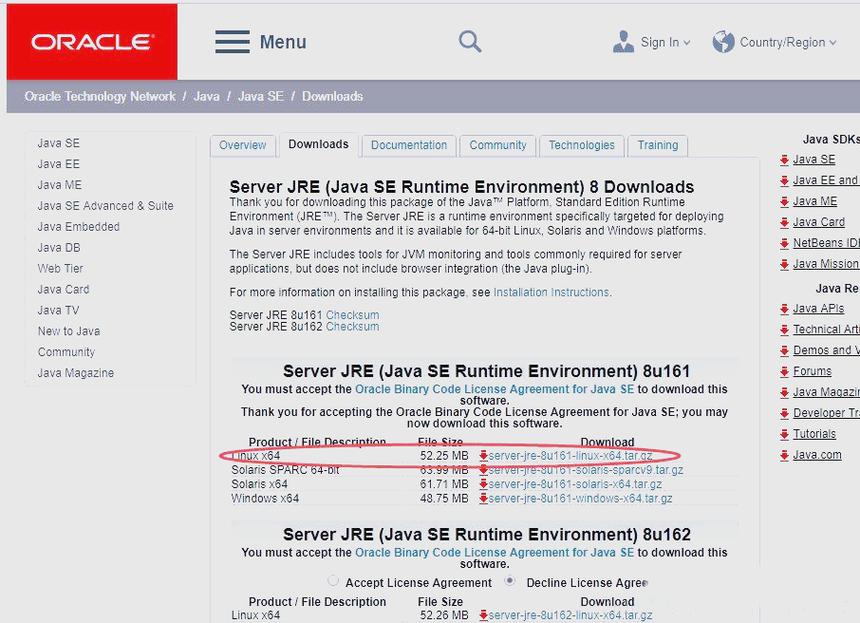Select the Downloads tab
860x623 pixels.
tap(319, 145)
